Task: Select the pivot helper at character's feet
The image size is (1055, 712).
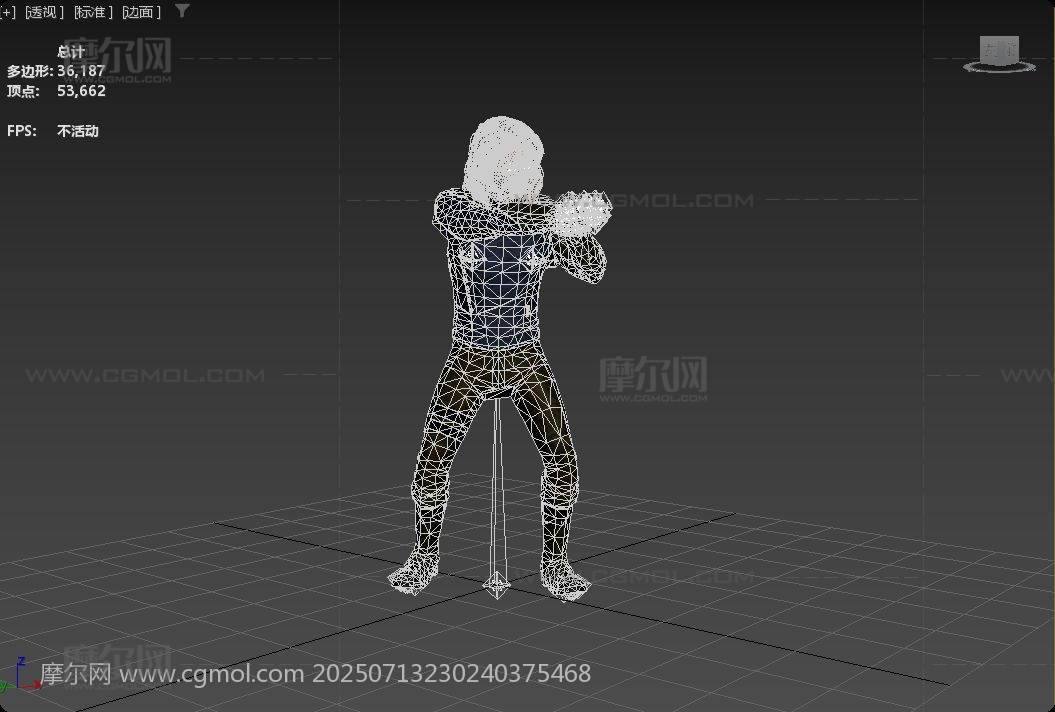Action: pyautogui.click(x=497, y=583)
